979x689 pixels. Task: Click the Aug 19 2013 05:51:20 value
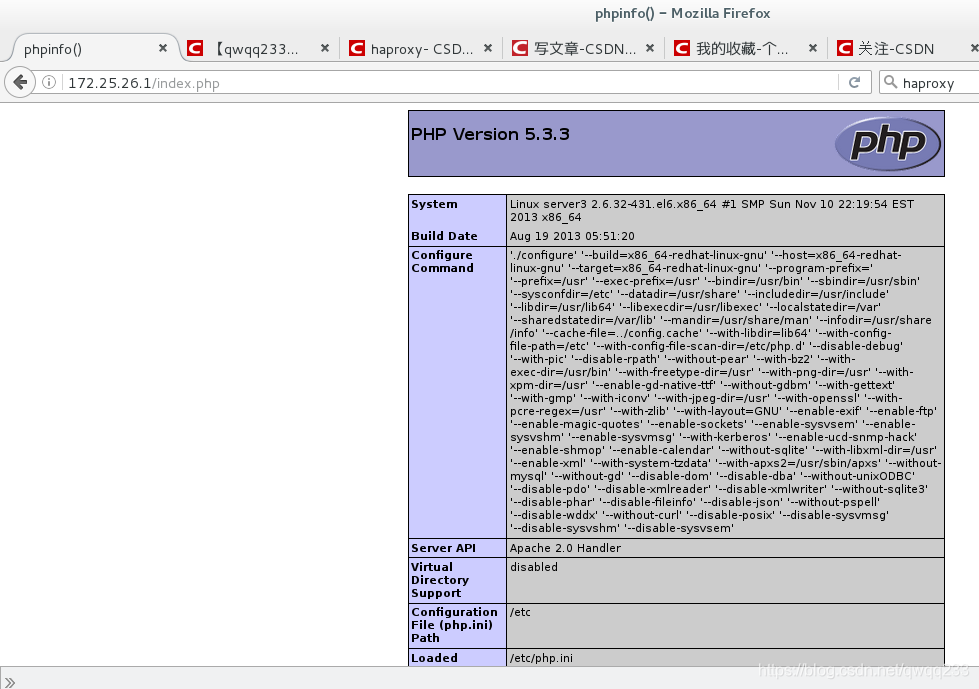(x=572, y=236)
